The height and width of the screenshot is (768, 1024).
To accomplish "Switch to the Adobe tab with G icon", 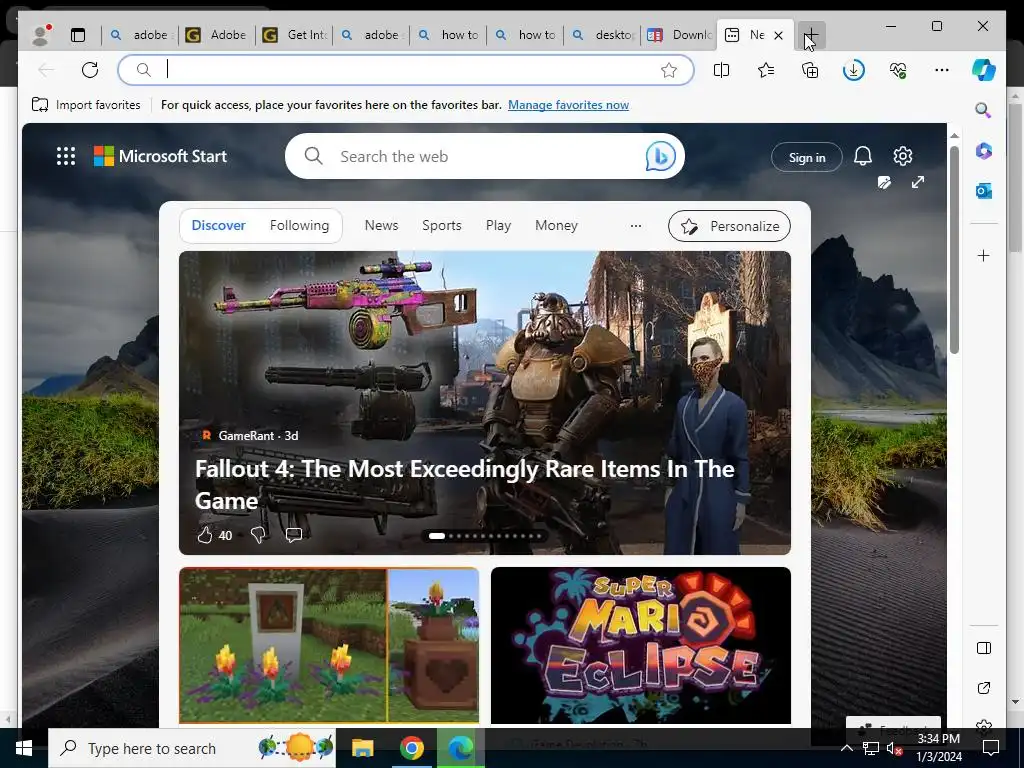I will click(217, 35).
